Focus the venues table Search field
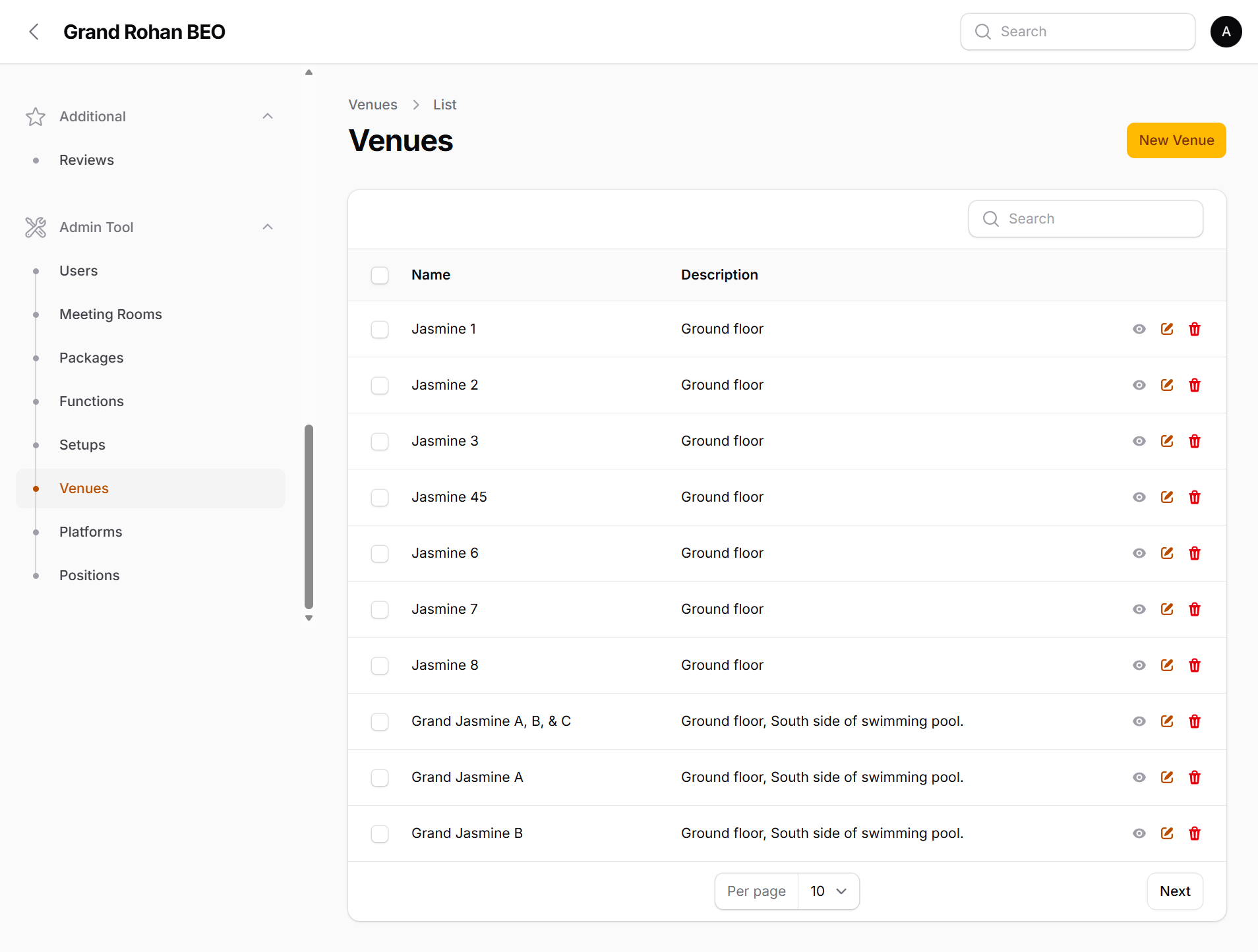 (x=1085, y=219)
